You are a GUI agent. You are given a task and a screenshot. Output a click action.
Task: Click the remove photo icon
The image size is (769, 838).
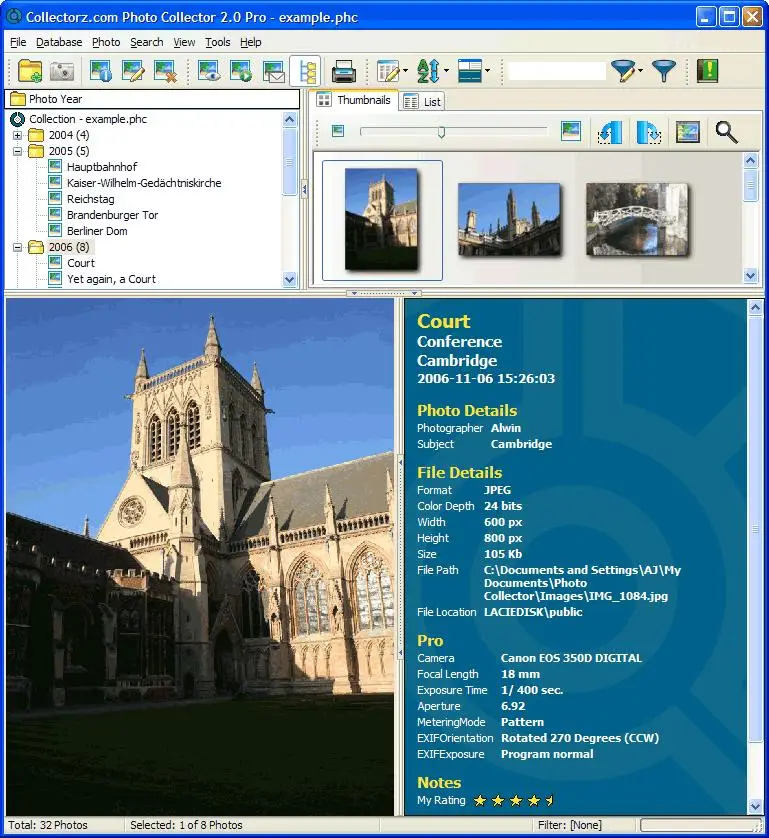point(165,71)
